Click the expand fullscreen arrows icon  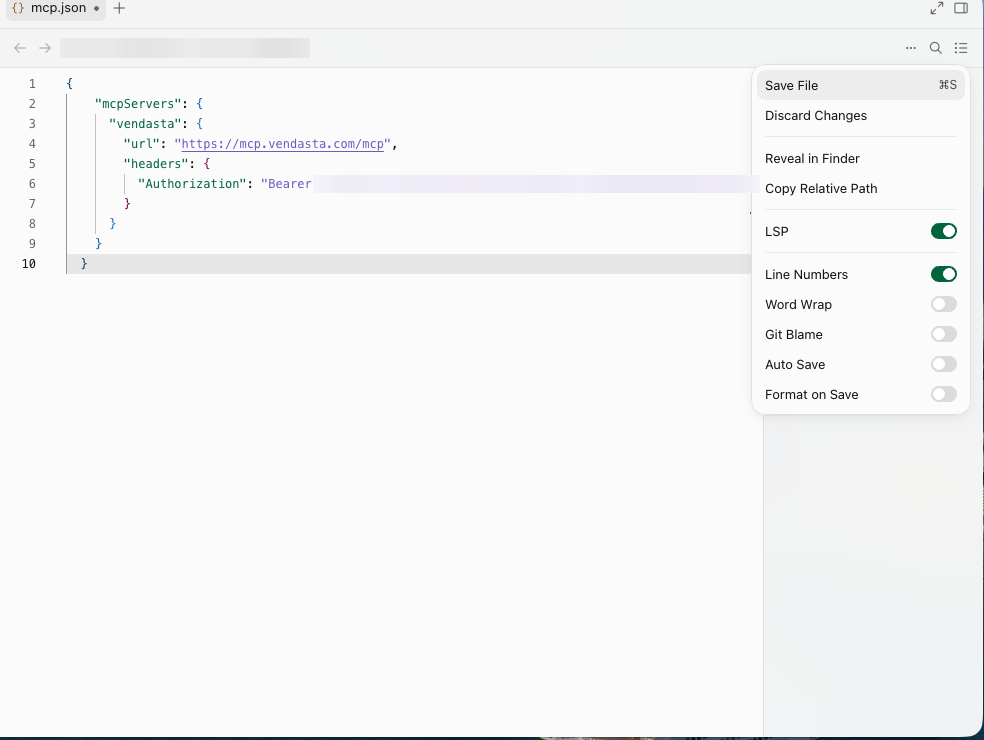(x=937, y=8)
